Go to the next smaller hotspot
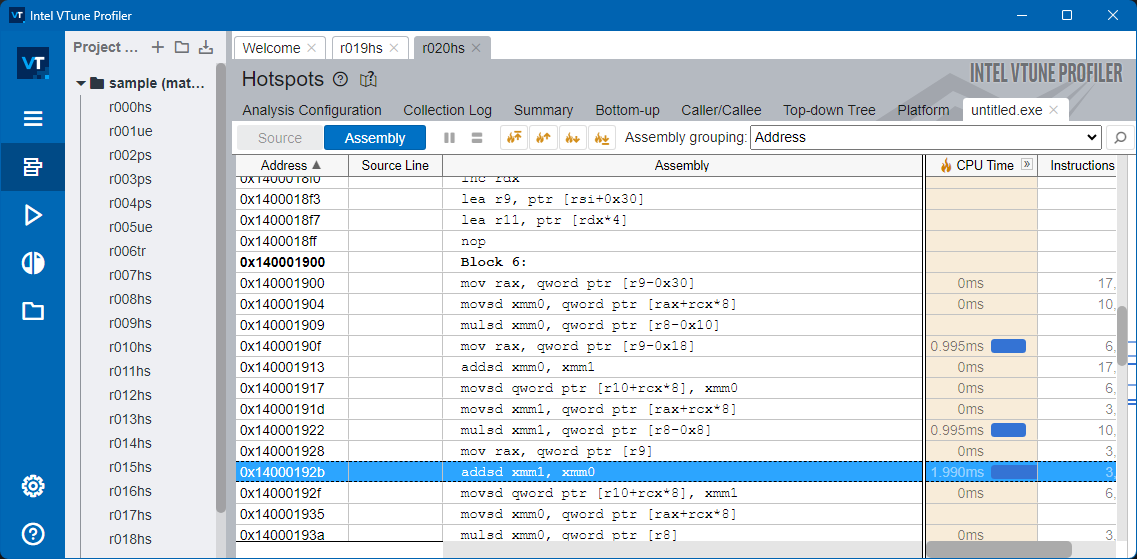 [573, 138]
